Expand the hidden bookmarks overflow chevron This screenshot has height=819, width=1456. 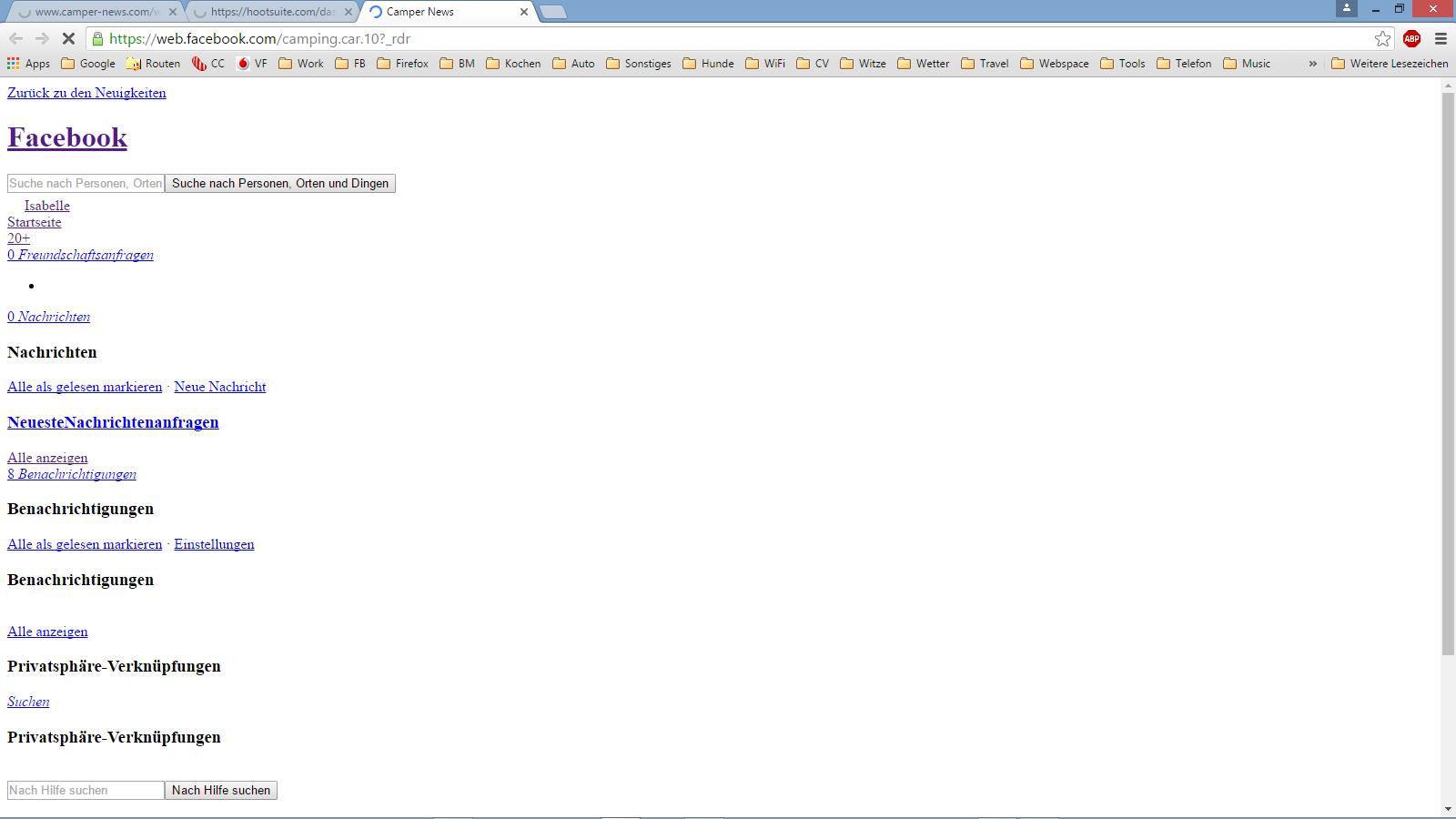tap(1312, 64)
